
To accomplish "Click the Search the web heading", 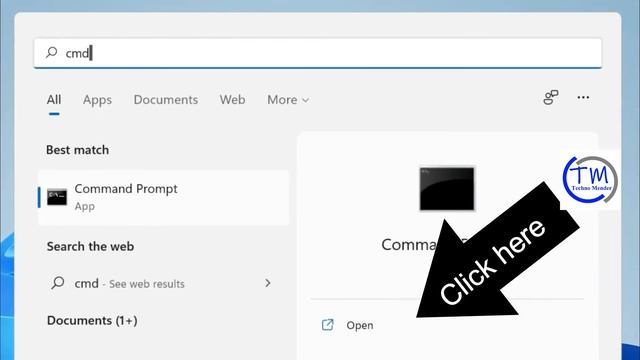I will pos(90,247).
